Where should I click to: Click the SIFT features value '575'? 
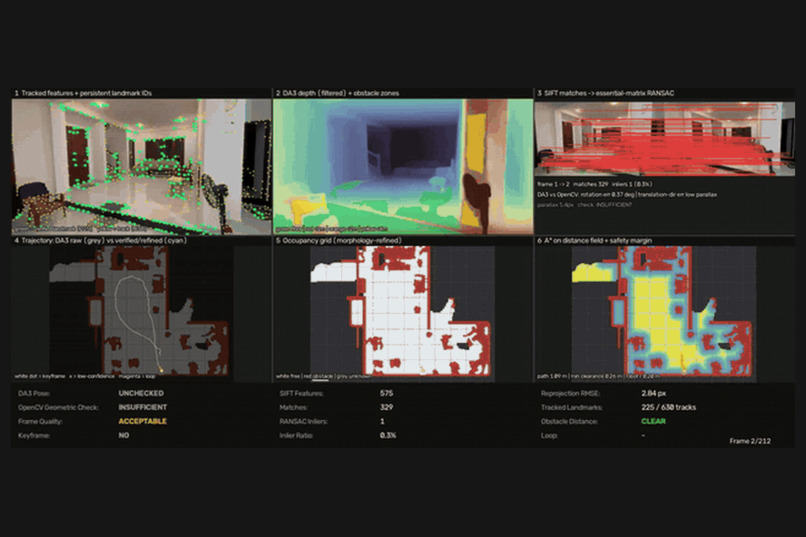[386, 393]
